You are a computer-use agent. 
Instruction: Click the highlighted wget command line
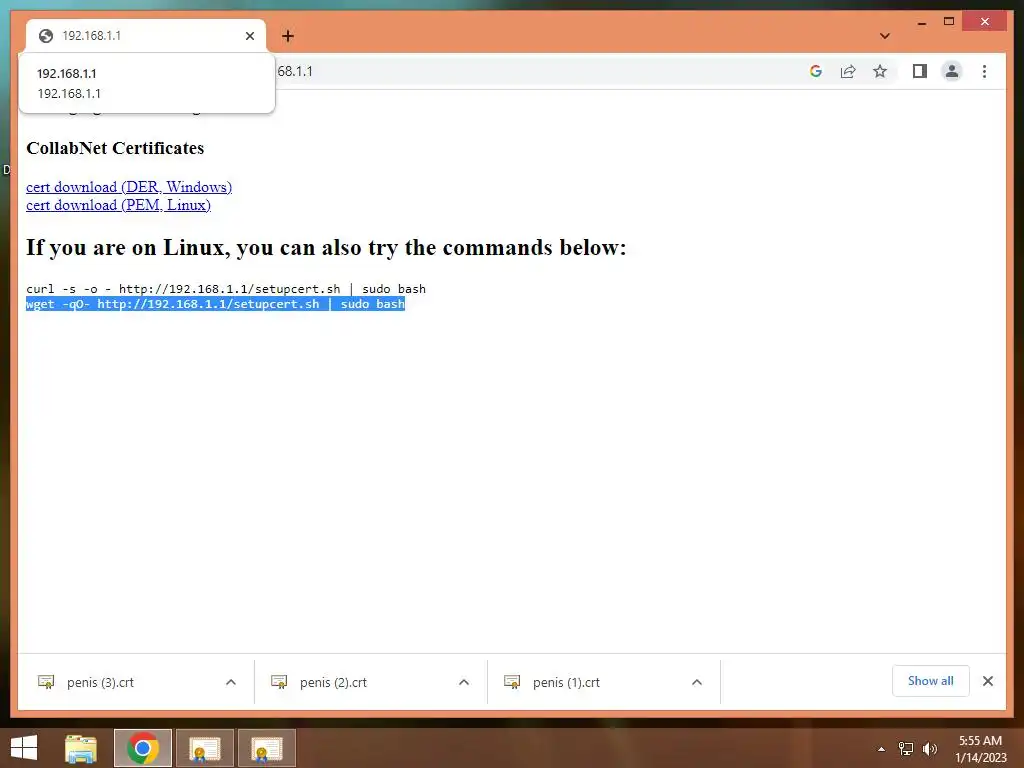click(x=216, y=304)
